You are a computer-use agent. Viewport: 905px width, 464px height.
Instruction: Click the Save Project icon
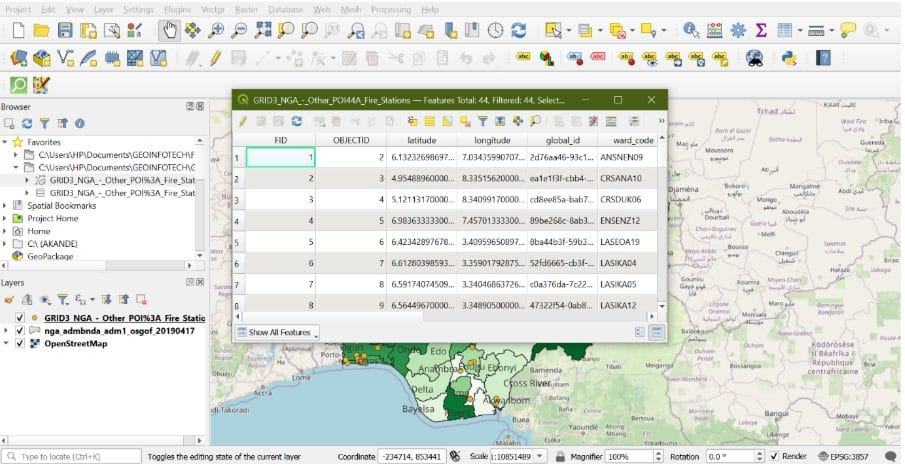tap(64, 31)
